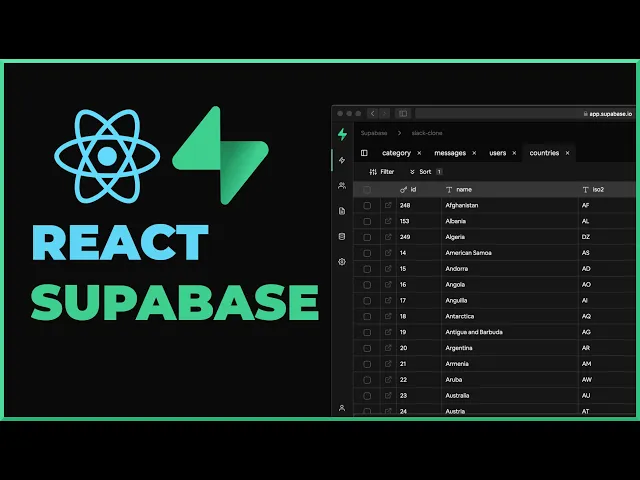Open the Filter options
The height and width of the screenshot is (480, 640).
coord(381,172)
